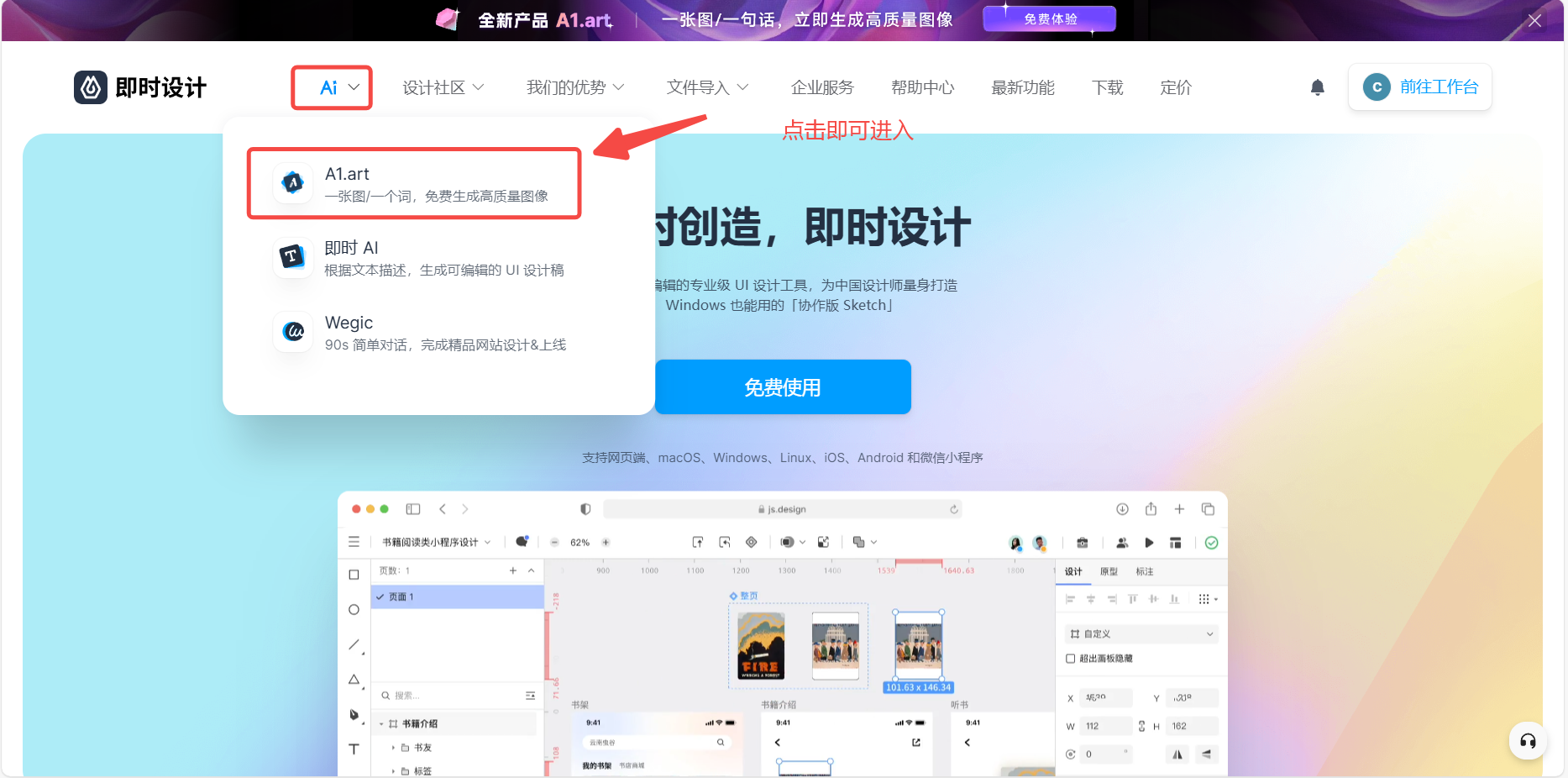Viewport: 1568px width, 778px height.
Task: Open the 书籍阅读类小程序设计 file dropdown
Action: click(x=436, y=542)
